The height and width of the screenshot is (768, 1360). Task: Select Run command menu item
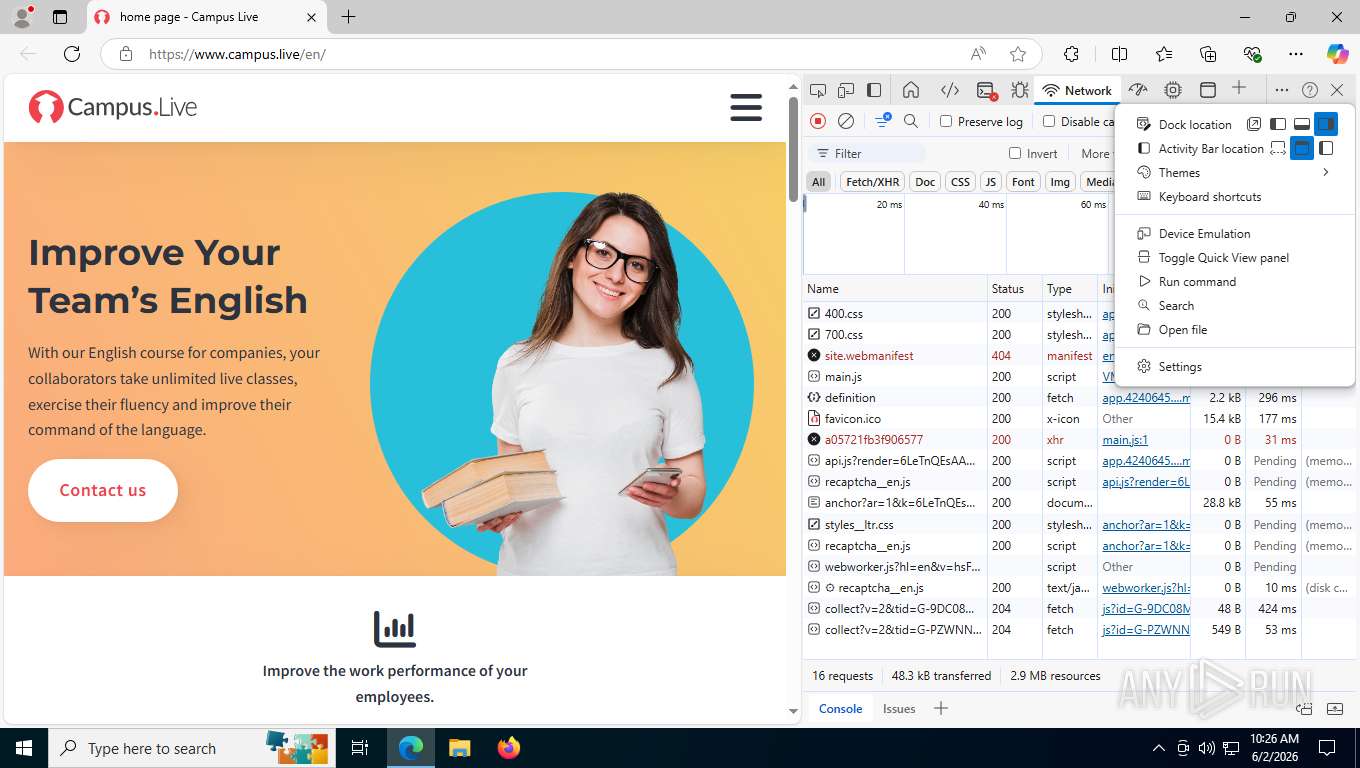tap(1235, 281)
